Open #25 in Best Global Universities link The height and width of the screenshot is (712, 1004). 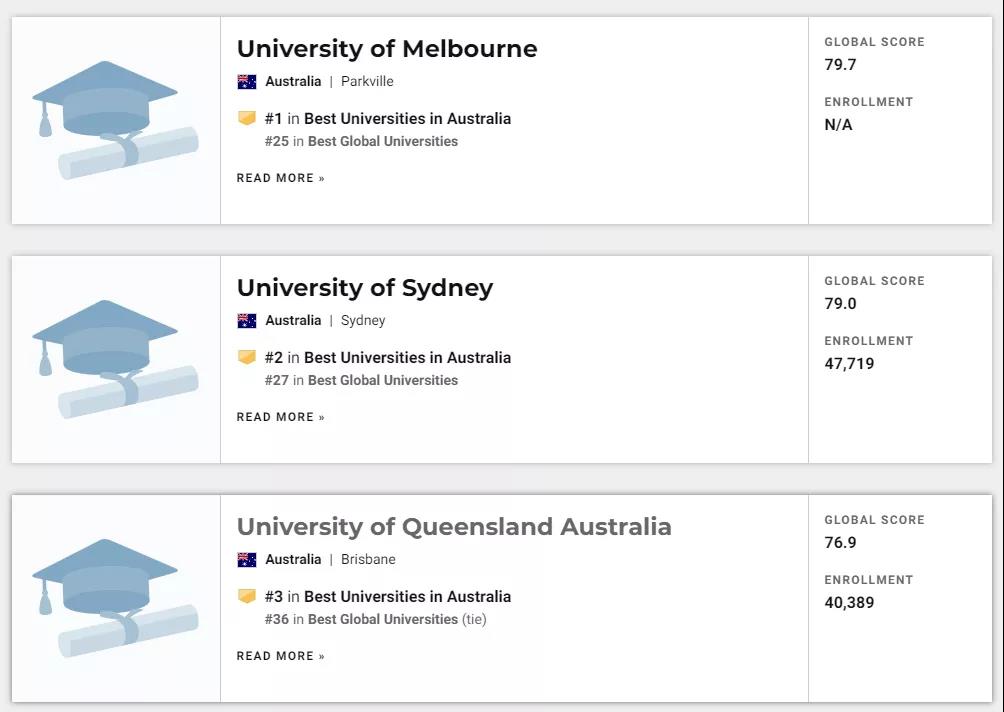361,141
